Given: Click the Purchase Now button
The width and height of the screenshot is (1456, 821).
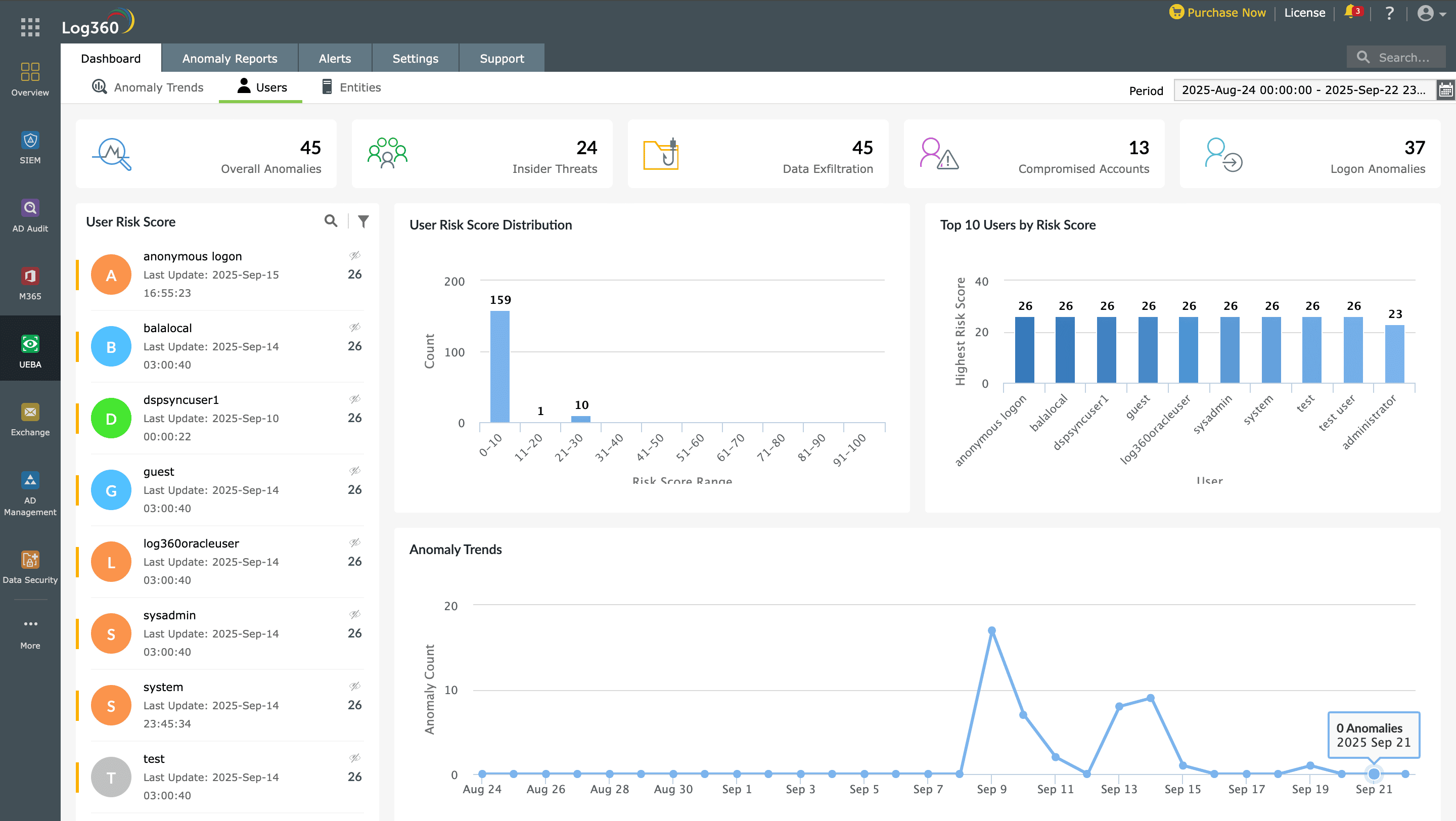Looking at the screenshot, I should click(x=1218, y=13).
